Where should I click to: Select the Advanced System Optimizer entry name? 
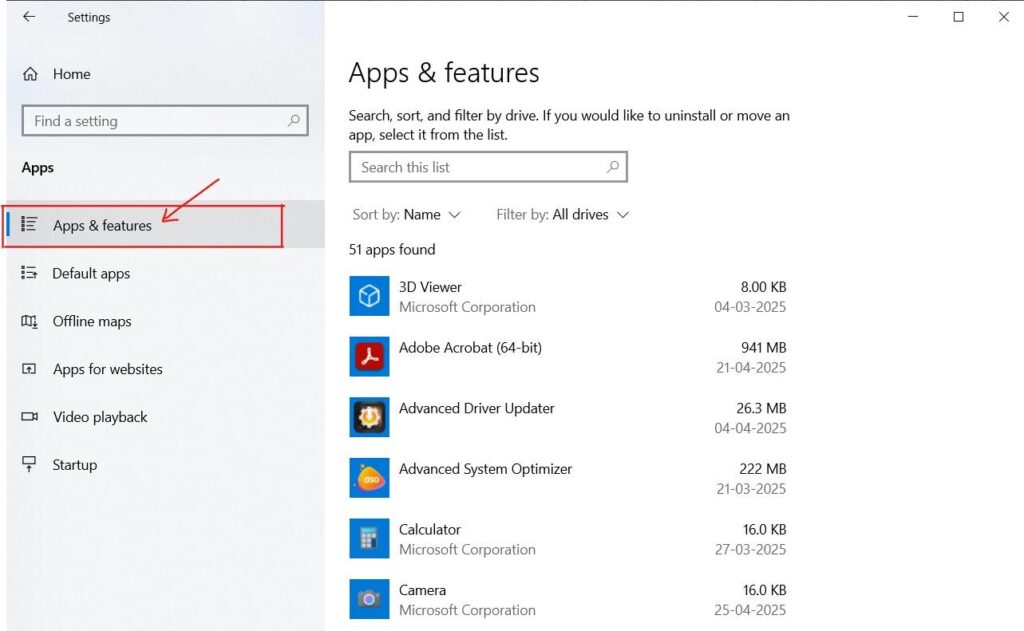485,469
